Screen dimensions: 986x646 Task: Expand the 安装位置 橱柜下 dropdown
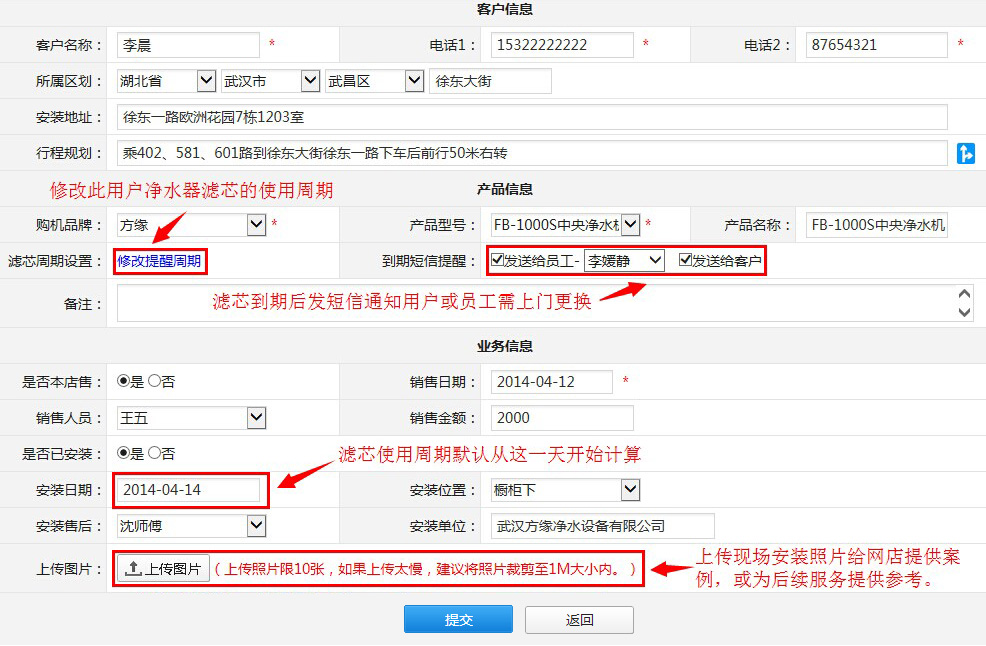[x=565, y=490]
